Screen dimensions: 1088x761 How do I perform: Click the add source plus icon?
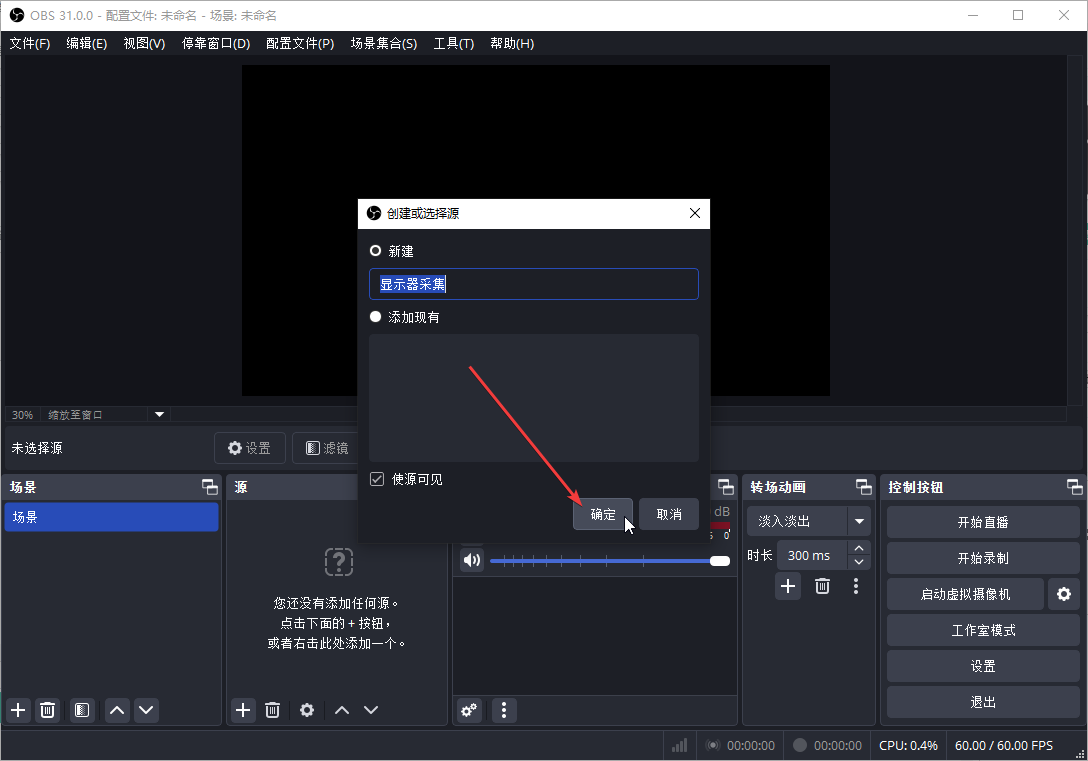tap(243, 710)
